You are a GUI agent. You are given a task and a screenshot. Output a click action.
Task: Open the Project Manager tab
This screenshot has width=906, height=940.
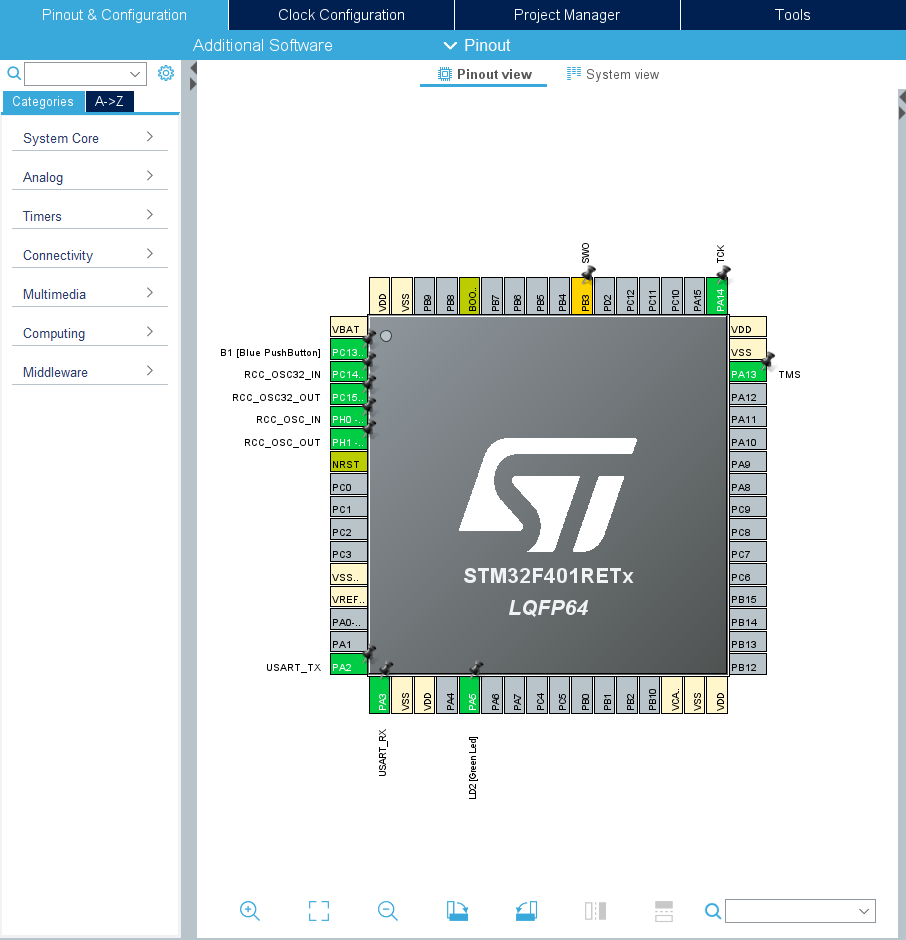(x=566, y=15)
